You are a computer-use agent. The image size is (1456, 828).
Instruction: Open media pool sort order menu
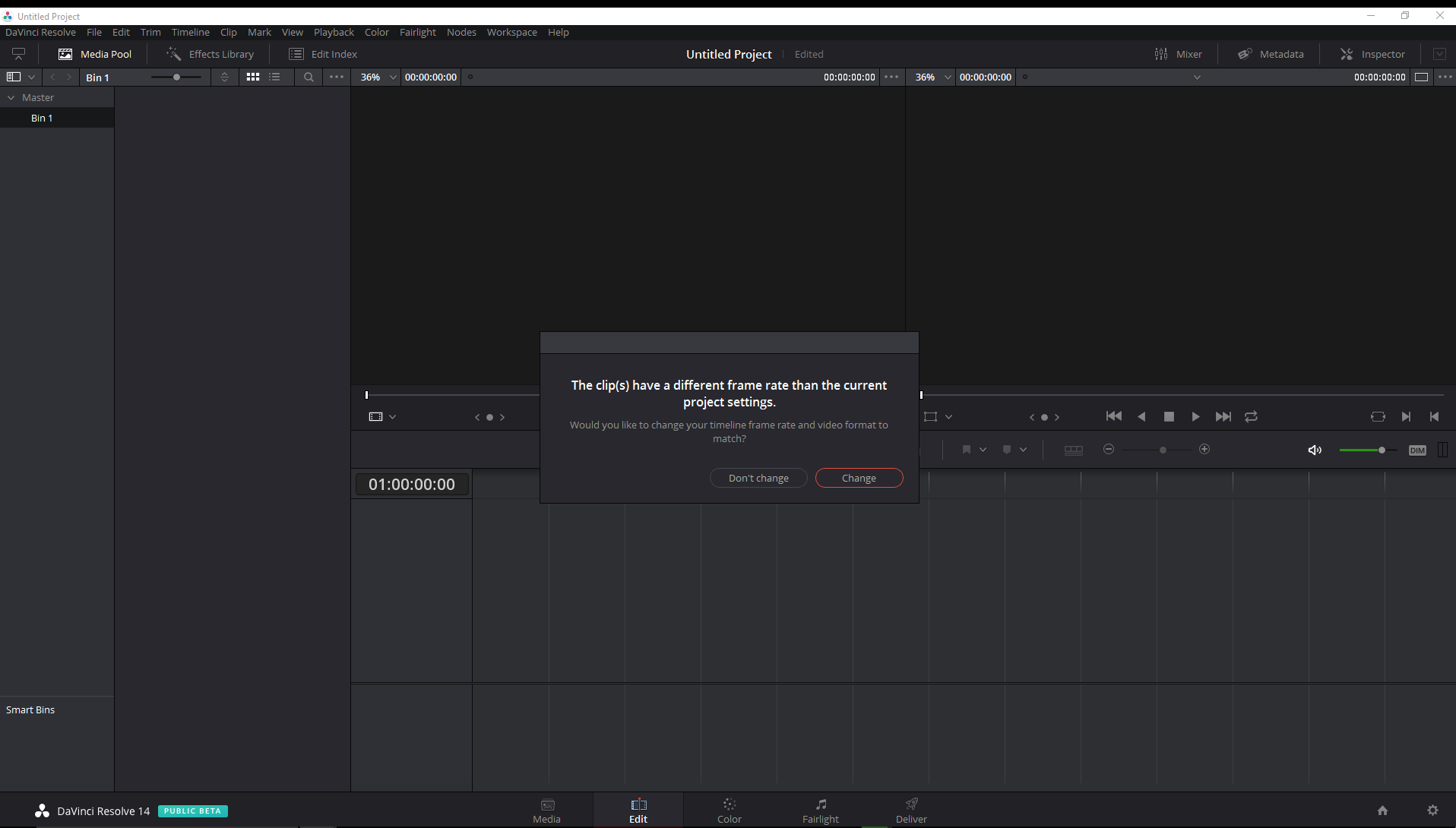(x=224, y=77)
